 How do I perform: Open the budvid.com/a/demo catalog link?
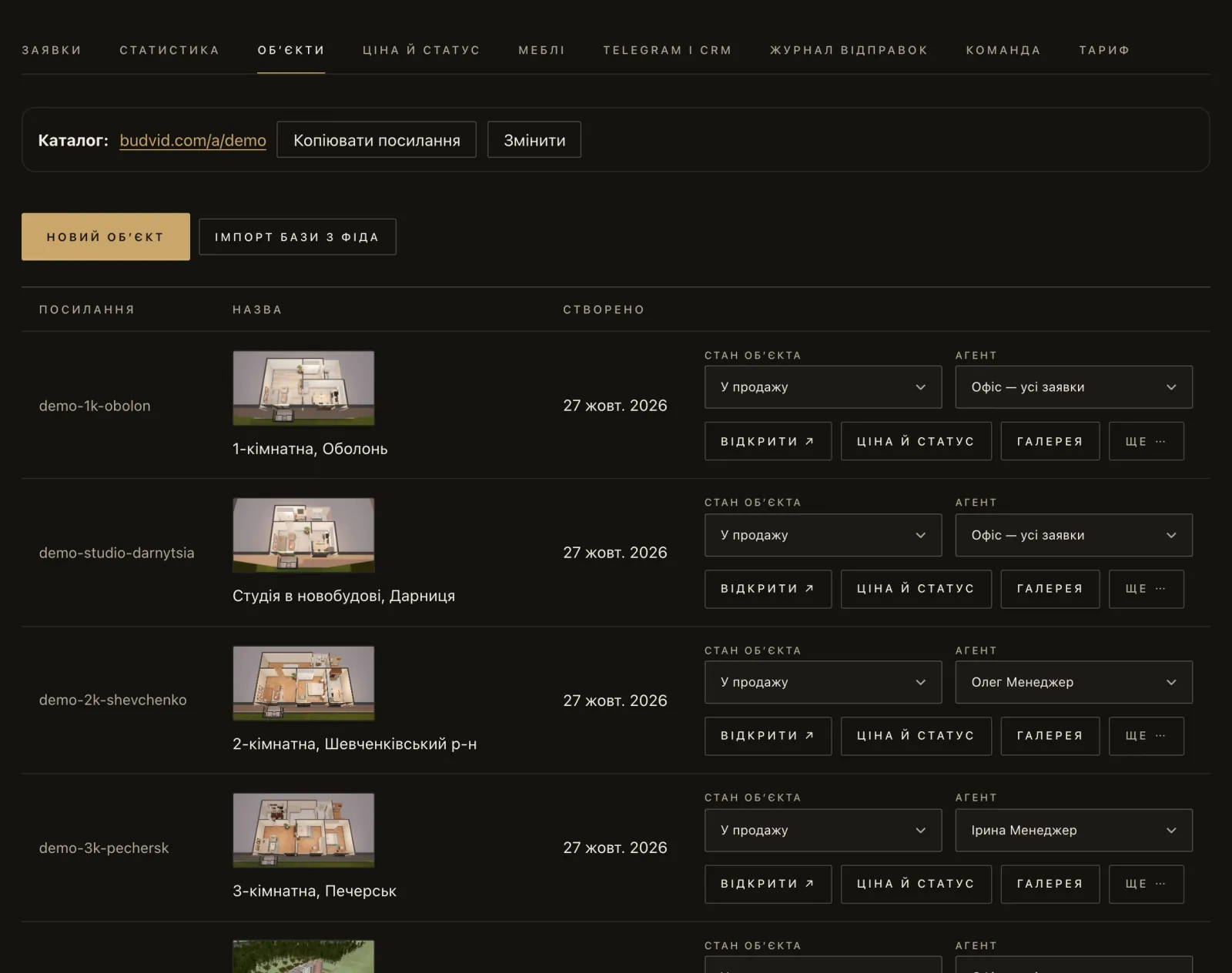click(192, 140)
